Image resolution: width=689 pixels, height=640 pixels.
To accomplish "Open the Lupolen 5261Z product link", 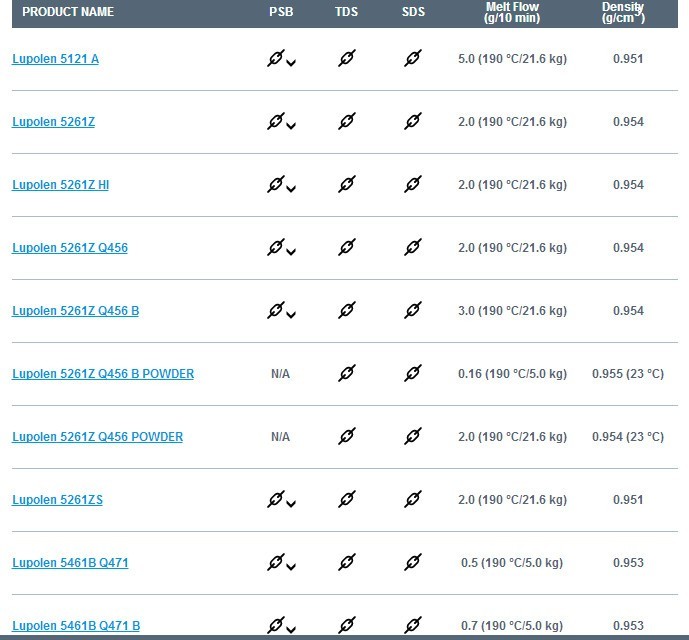I will coord(54,122).
